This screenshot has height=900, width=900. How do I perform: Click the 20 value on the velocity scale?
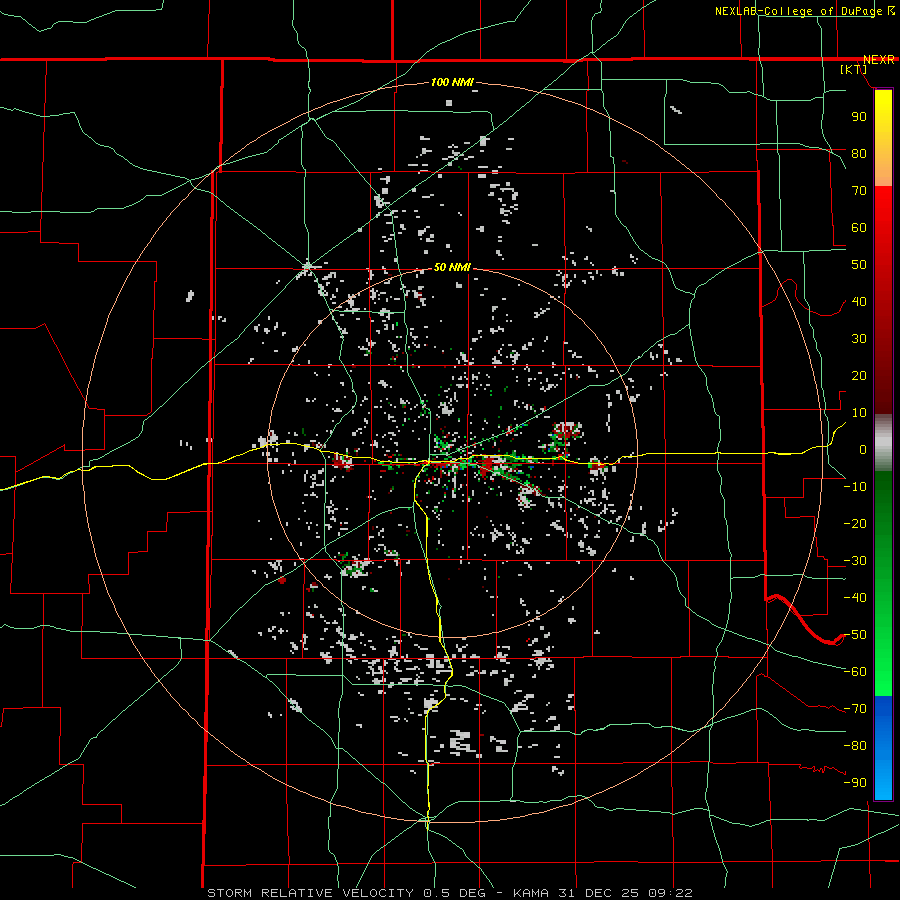point(859,375)
